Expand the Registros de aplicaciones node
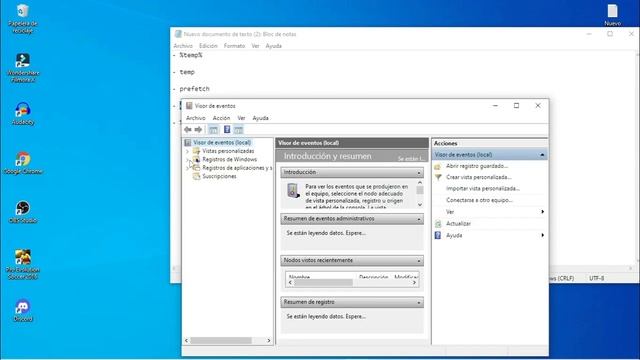The height and width of the screenshot is (360, 640). 187,168
